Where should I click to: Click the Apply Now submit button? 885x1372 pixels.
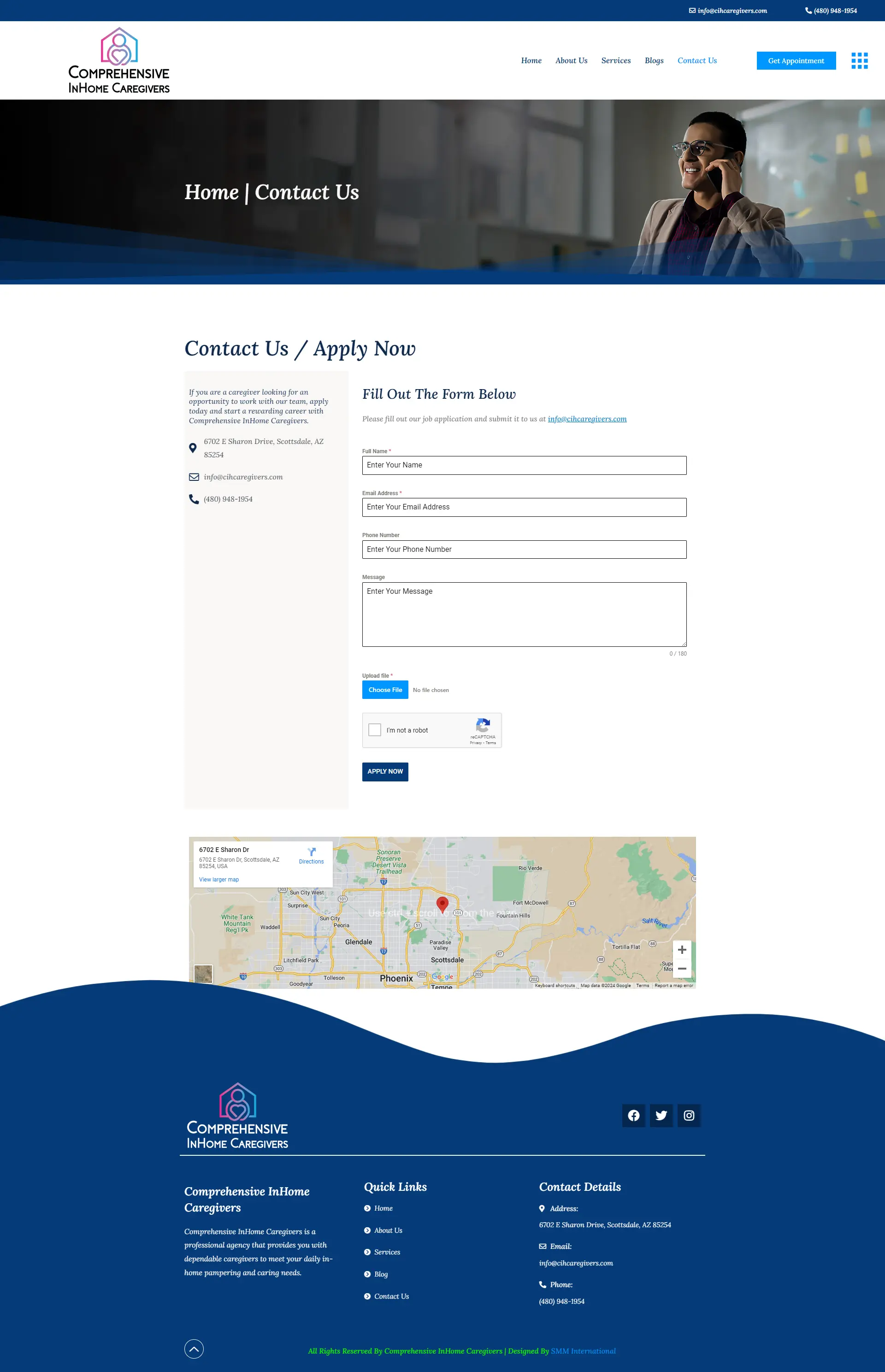[x=385, y=771]
